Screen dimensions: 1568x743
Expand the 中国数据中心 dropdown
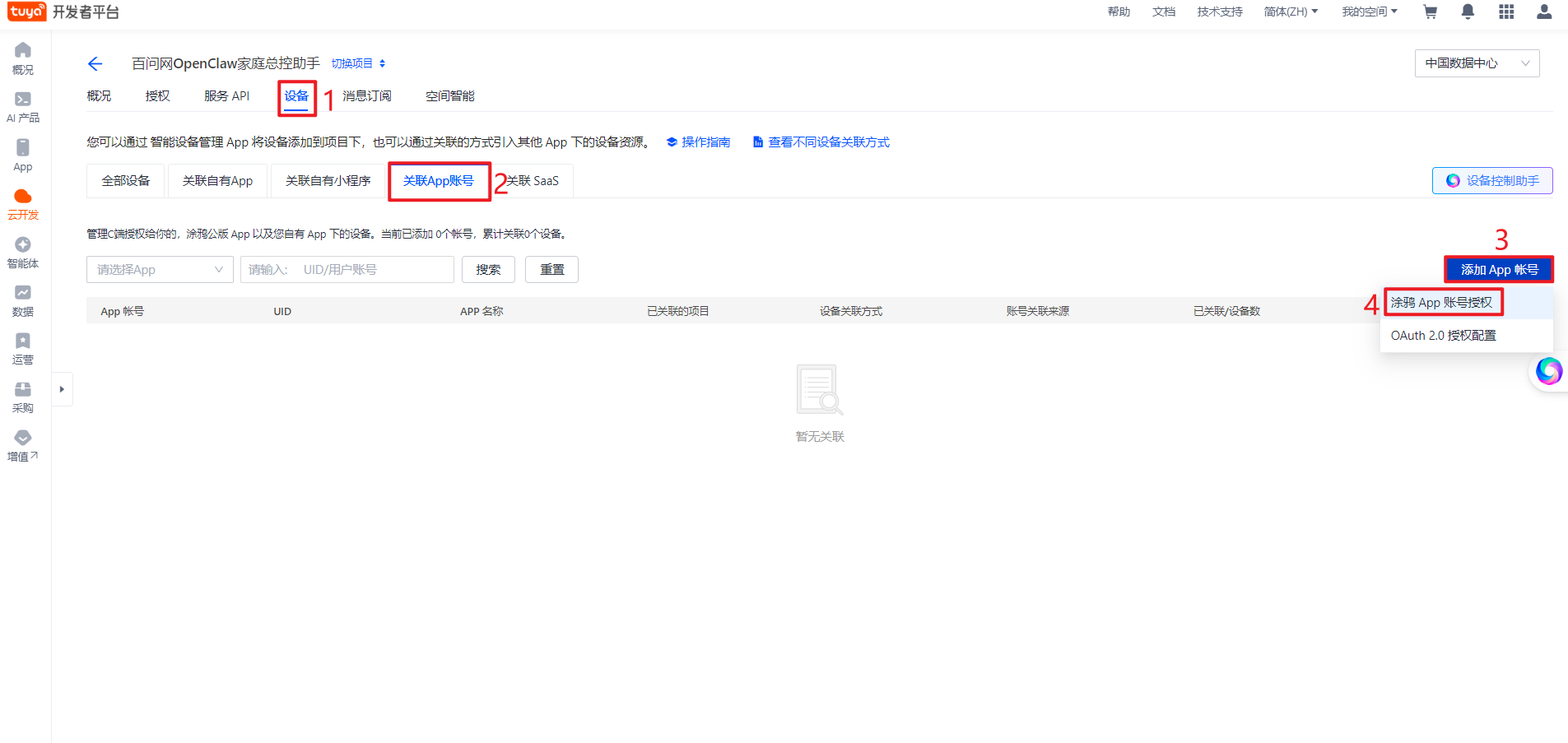pyautogui.click(x=1477, y=63)
